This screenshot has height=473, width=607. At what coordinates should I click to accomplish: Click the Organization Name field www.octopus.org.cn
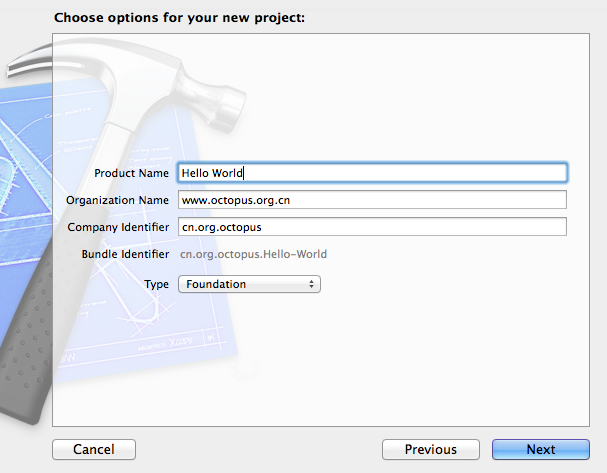coord(372,200)
